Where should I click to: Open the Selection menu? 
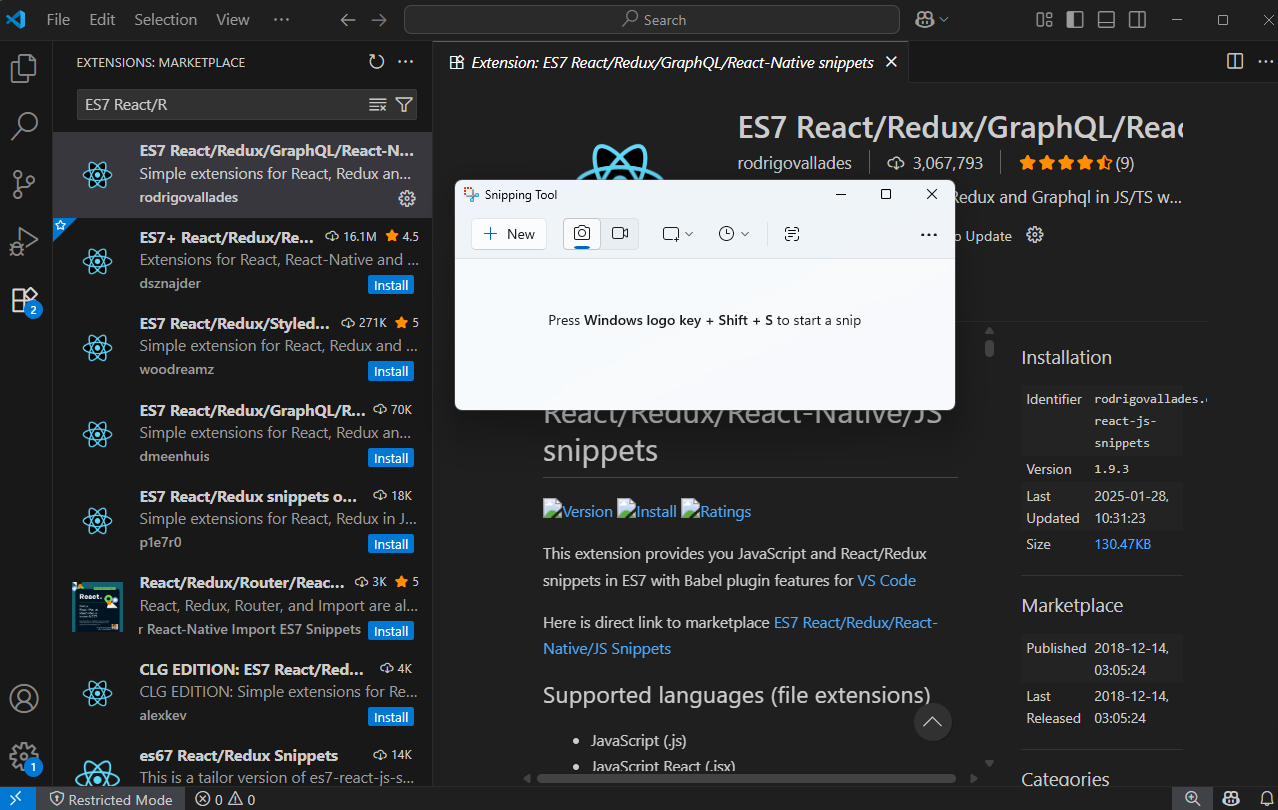tap(165, 19)
